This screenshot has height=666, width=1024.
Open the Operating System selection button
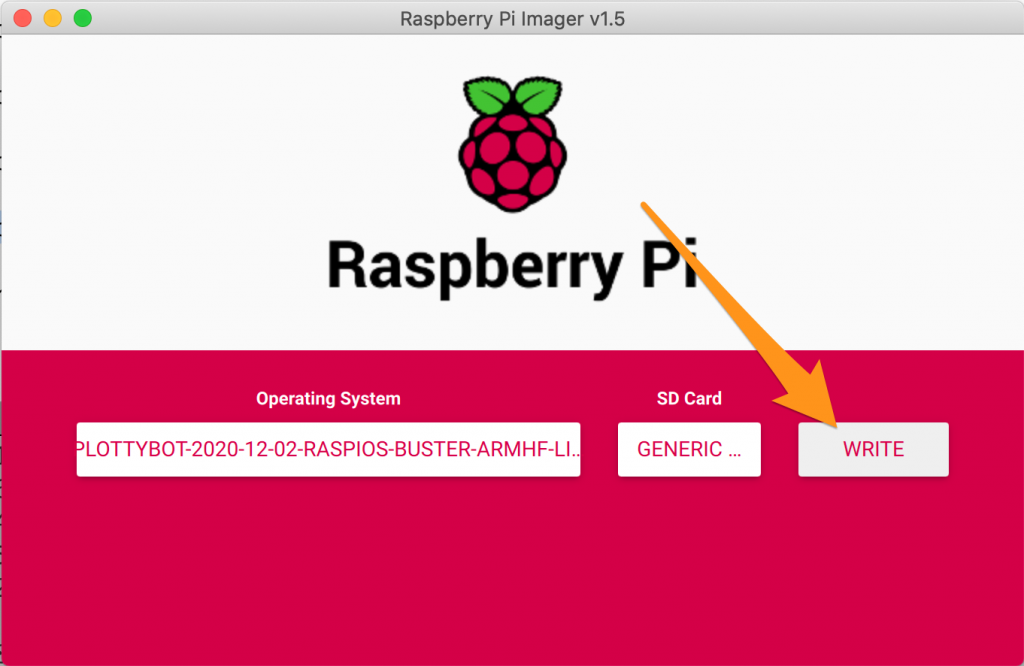[328, 449]
